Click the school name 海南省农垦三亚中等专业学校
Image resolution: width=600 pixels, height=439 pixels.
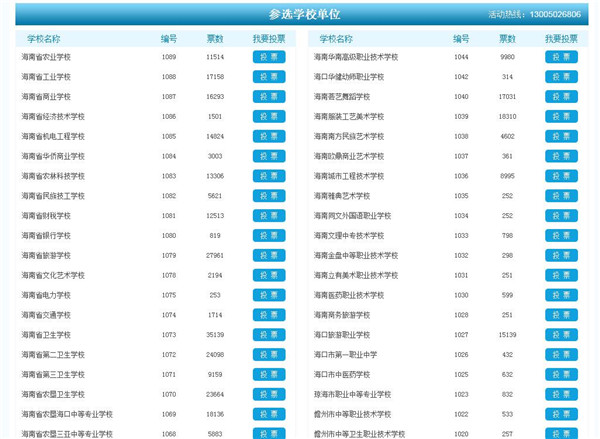(67, 434)
